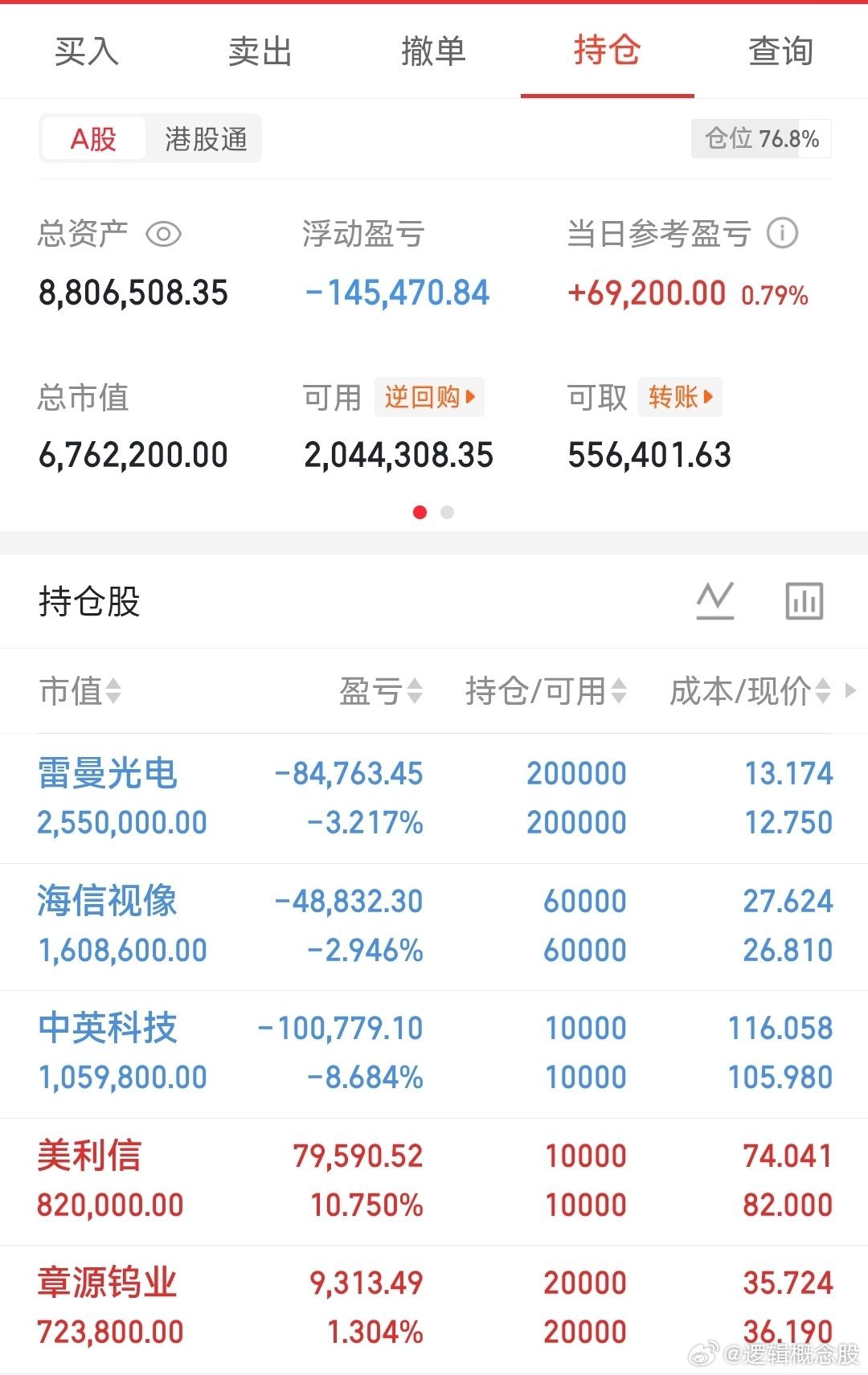The width and height of the screenshot is (868, 1375).
Task: Tap the 仓位 76.8% badge
Action: (761, 139)
